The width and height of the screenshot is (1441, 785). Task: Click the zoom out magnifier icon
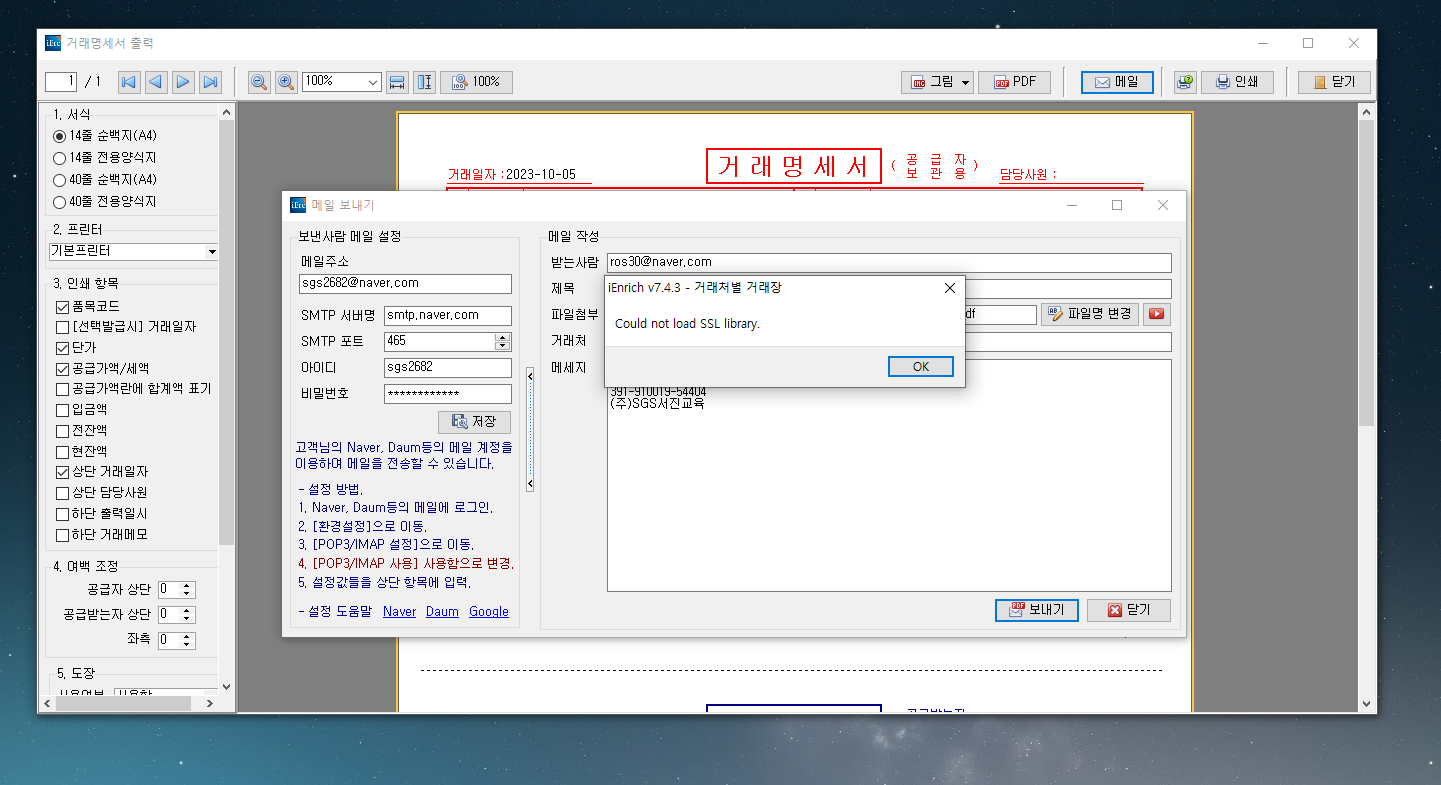tap(259, 82)
